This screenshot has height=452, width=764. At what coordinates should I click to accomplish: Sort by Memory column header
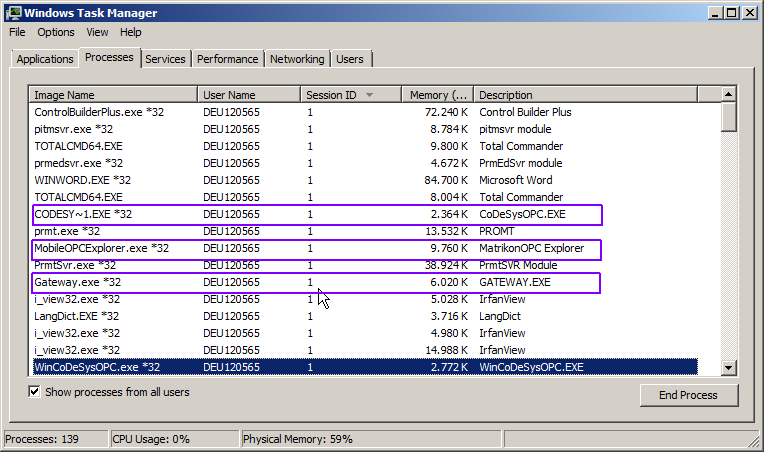tap(438, 94)
